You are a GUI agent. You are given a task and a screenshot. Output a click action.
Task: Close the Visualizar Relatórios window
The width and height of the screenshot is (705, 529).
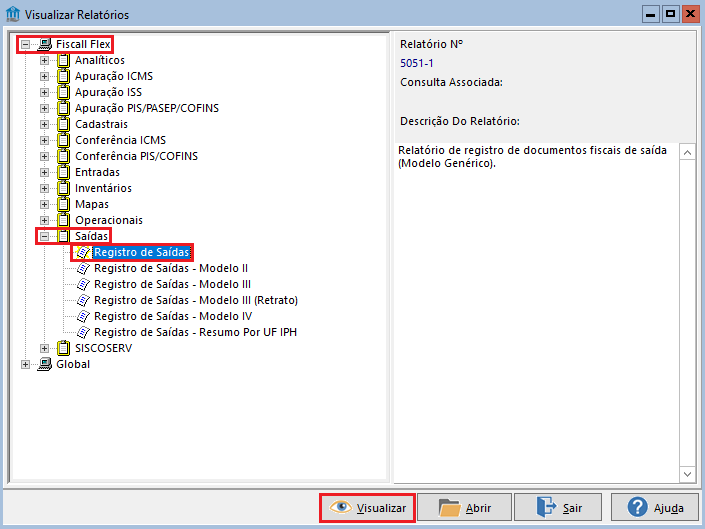click(x=690, y=14)
